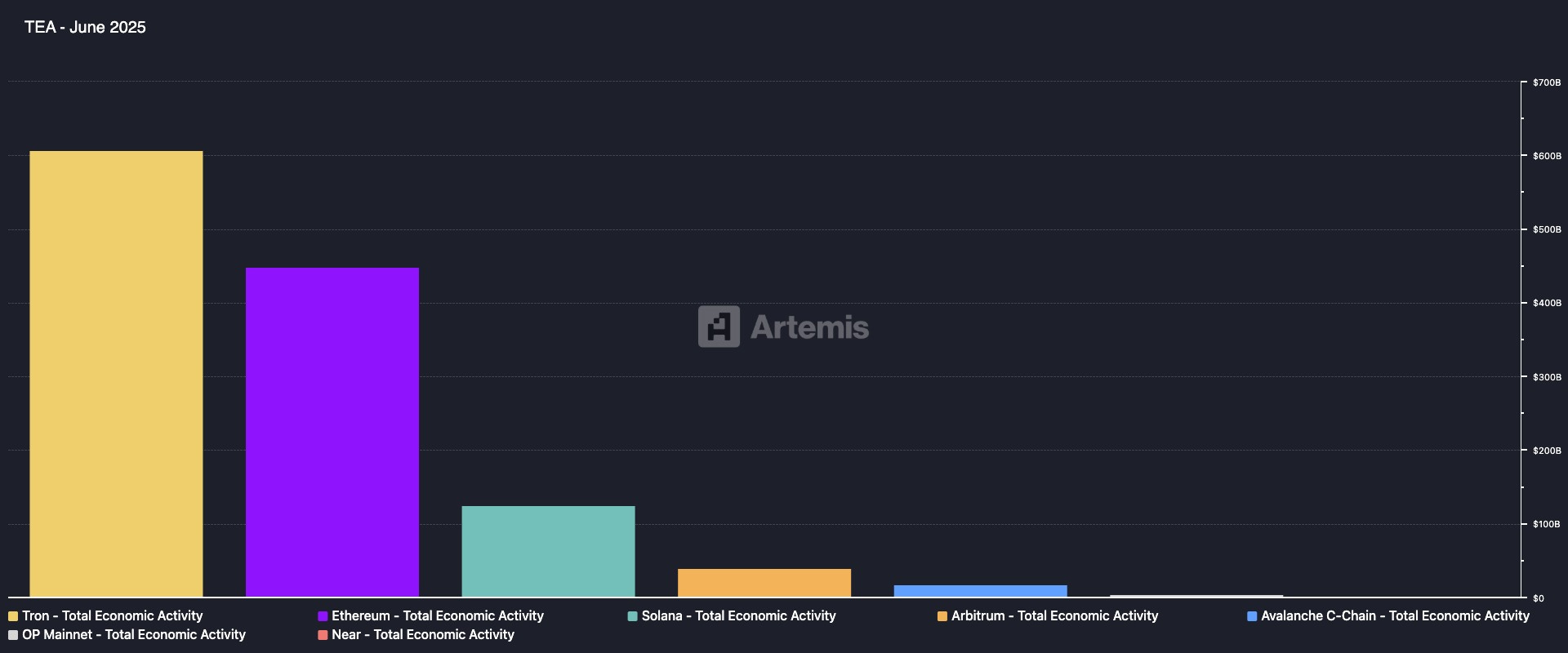Click the Tron yellow legend swatch
Image resolution: width=1568 pixels, height=653 pixels.
[x=13, y=616]
